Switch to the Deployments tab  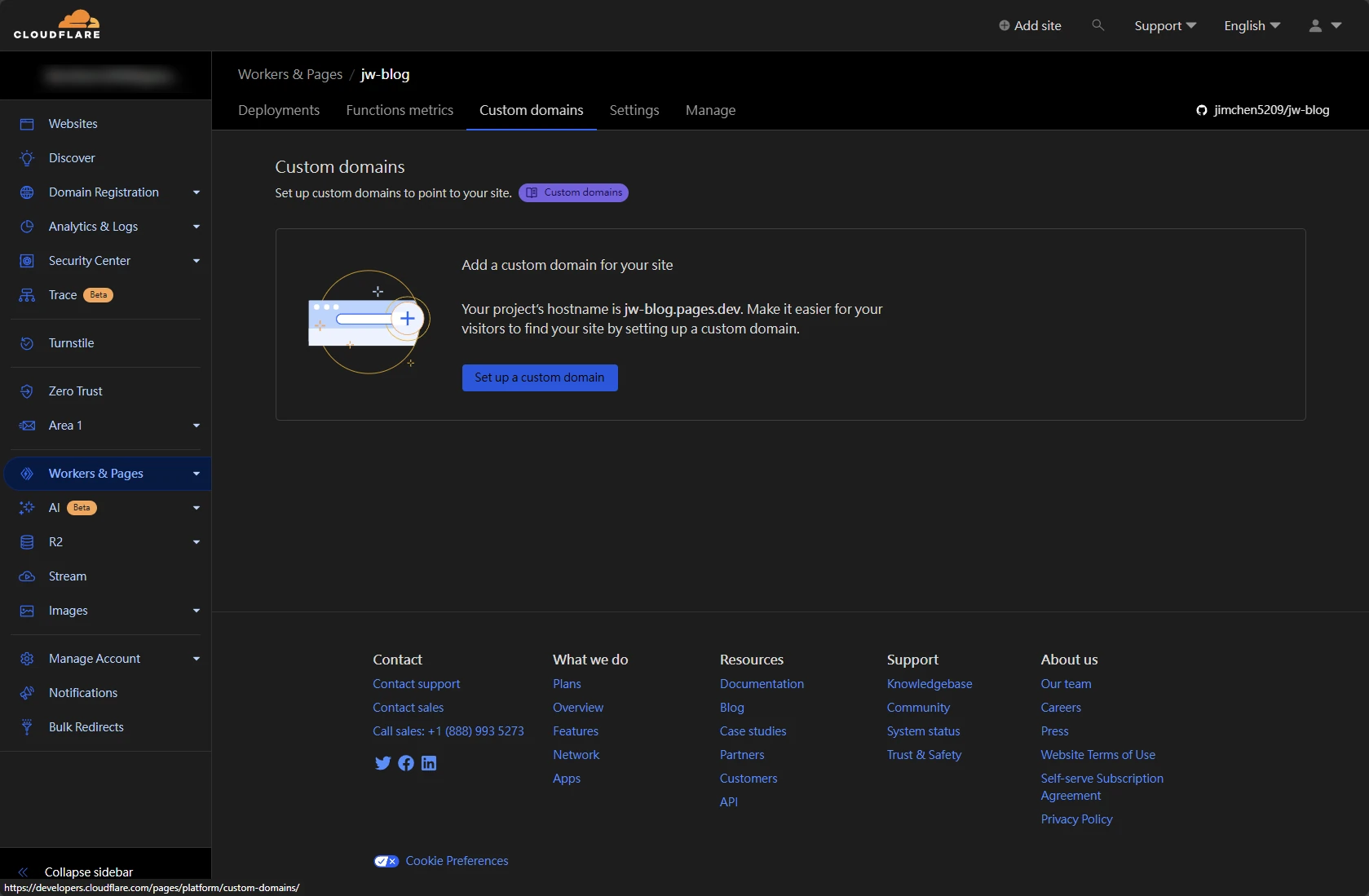[x=279, y=110]
